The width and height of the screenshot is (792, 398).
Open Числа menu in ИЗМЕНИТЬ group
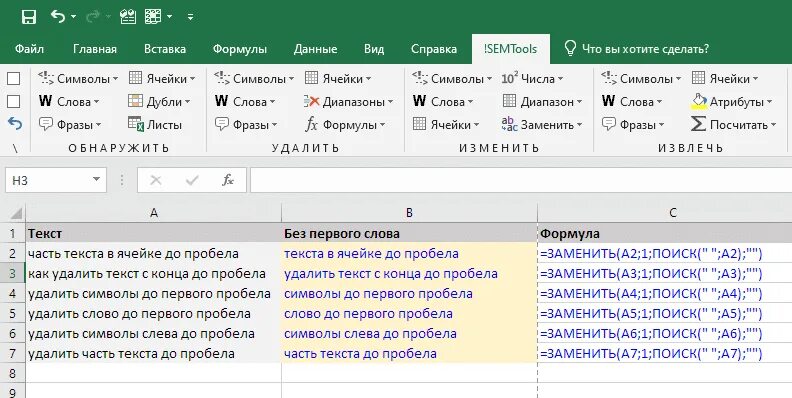(532, 78)
